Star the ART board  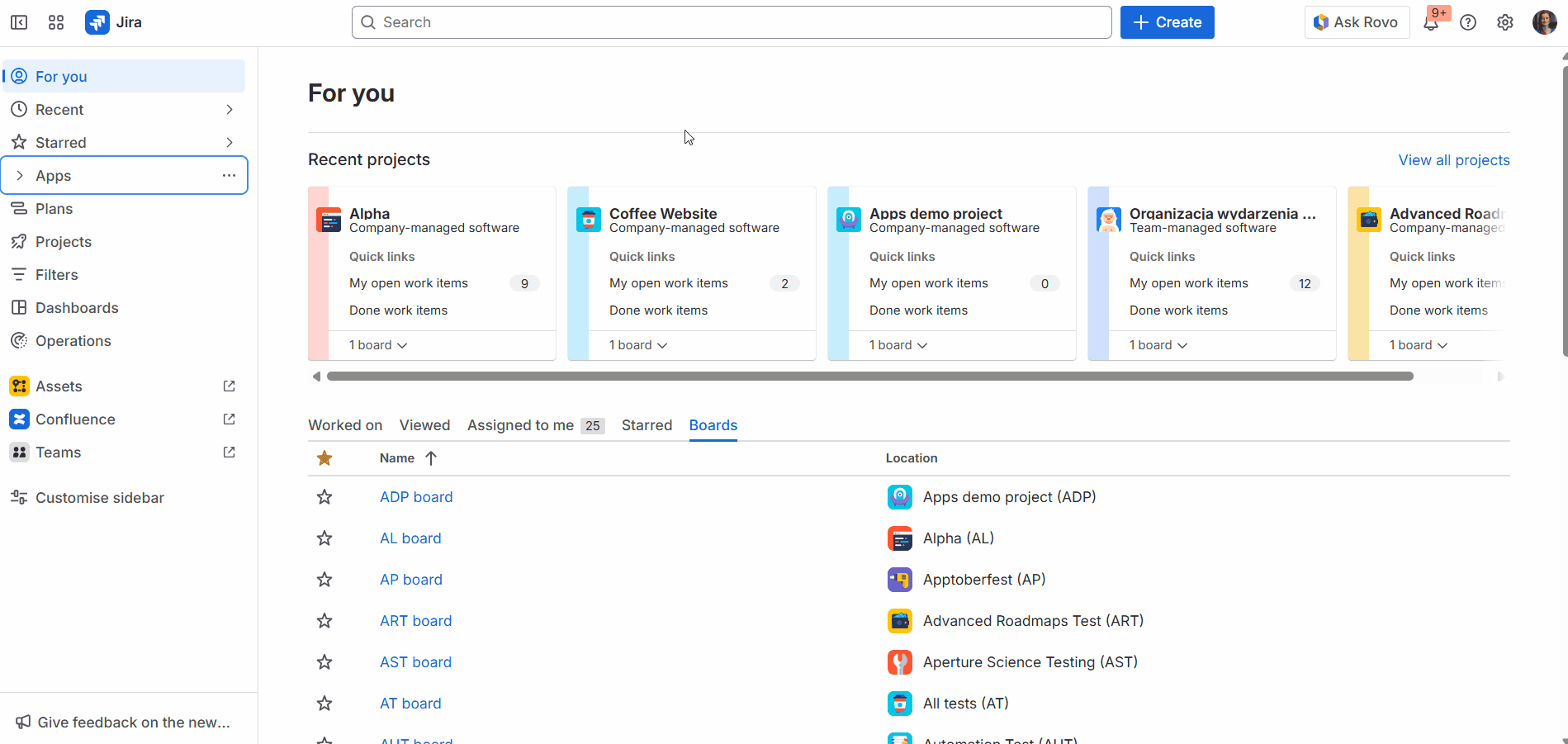[x=324, y=621]
